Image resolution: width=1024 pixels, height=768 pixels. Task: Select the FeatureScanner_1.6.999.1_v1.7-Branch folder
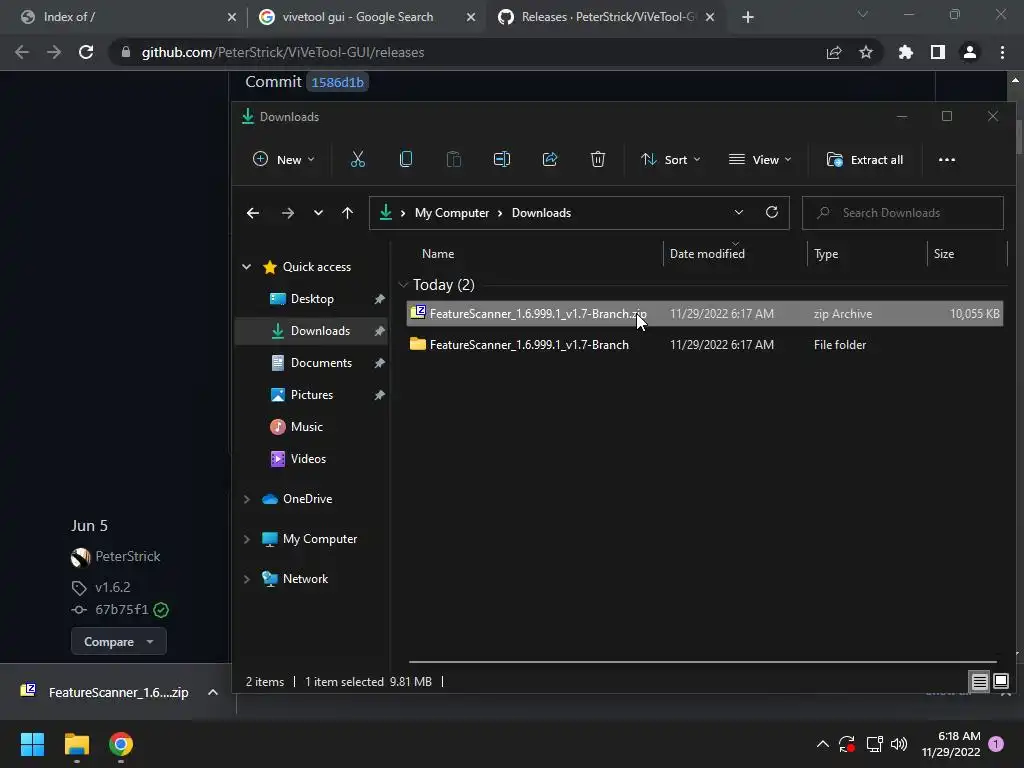(x=529, y=345)
